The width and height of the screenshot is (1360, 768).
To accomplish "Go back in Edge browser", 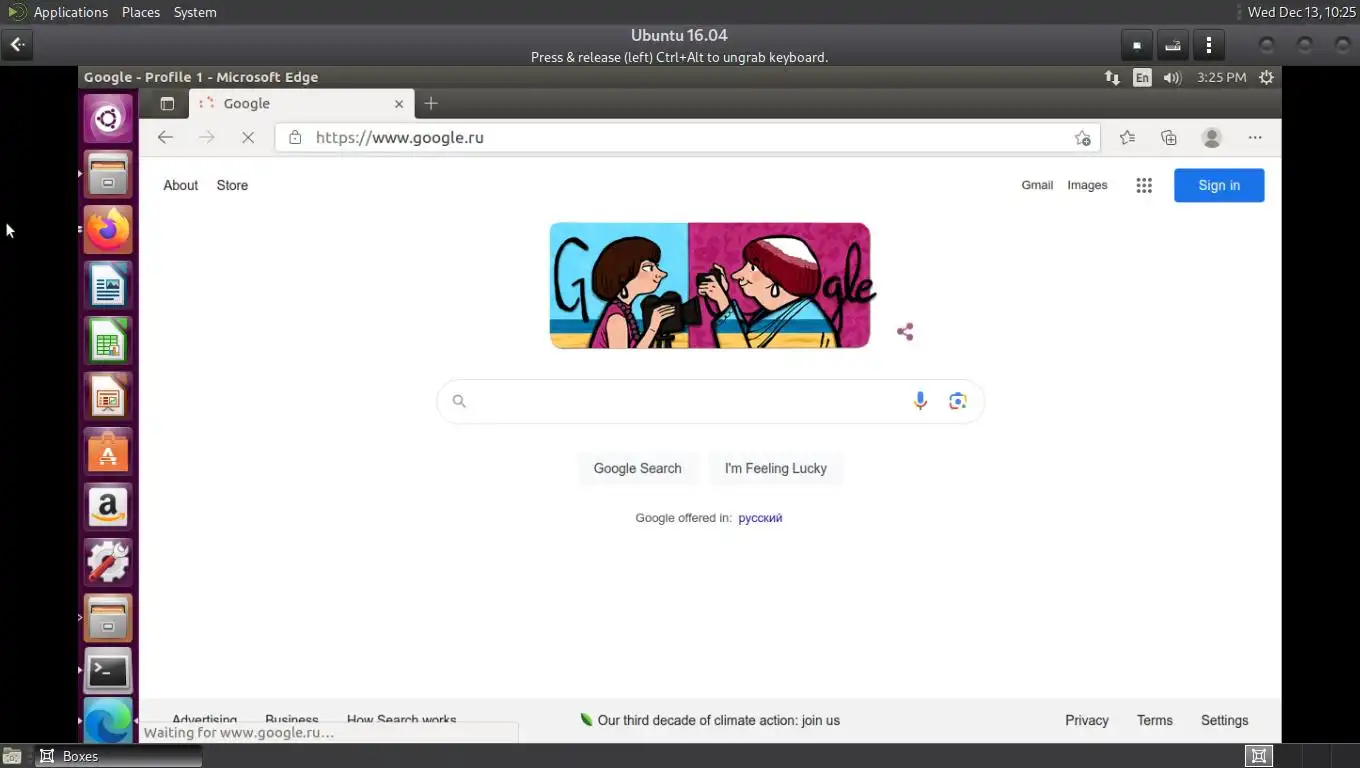I will (x=165, y=137).
